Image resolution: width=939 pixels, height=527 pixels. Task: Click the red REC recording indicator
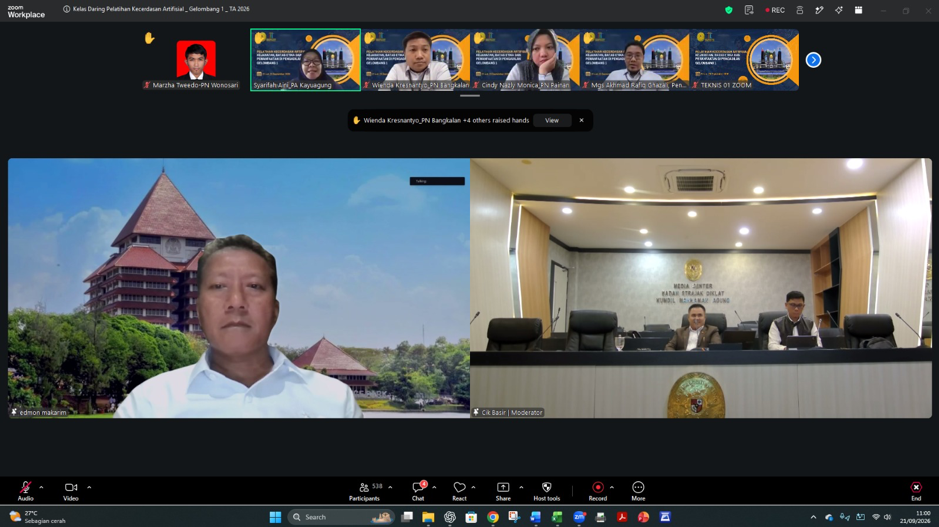point(775,10)
